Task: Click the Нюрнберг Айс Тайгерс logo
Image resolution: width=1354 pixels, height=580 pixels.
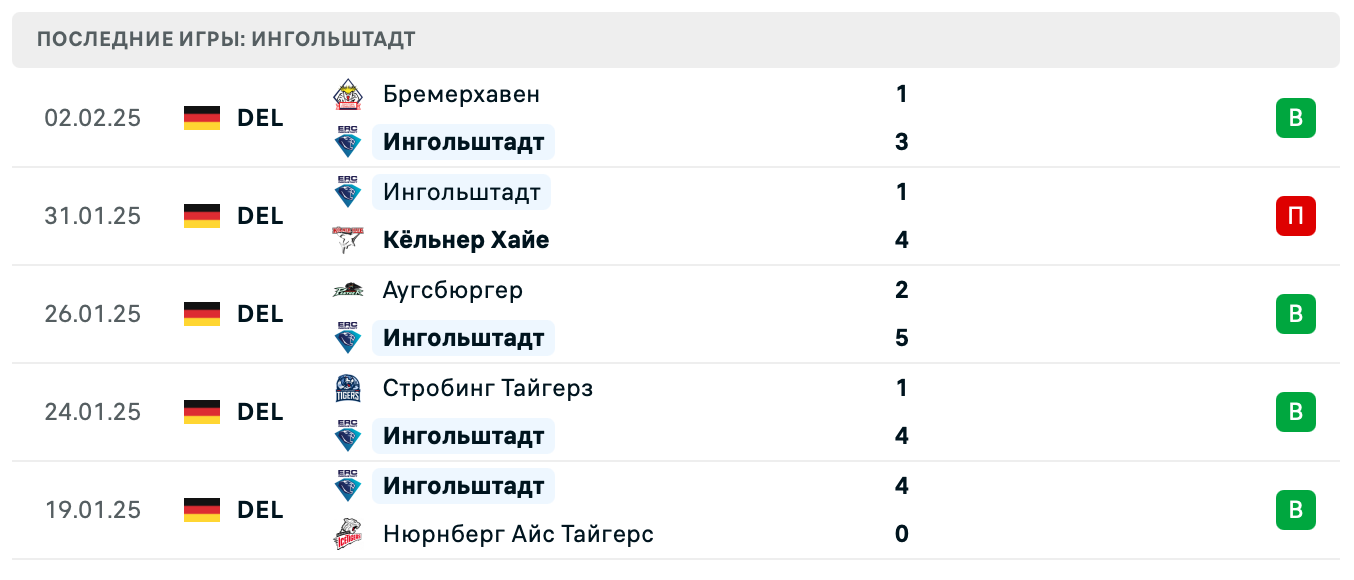Action: pos(348,534)
